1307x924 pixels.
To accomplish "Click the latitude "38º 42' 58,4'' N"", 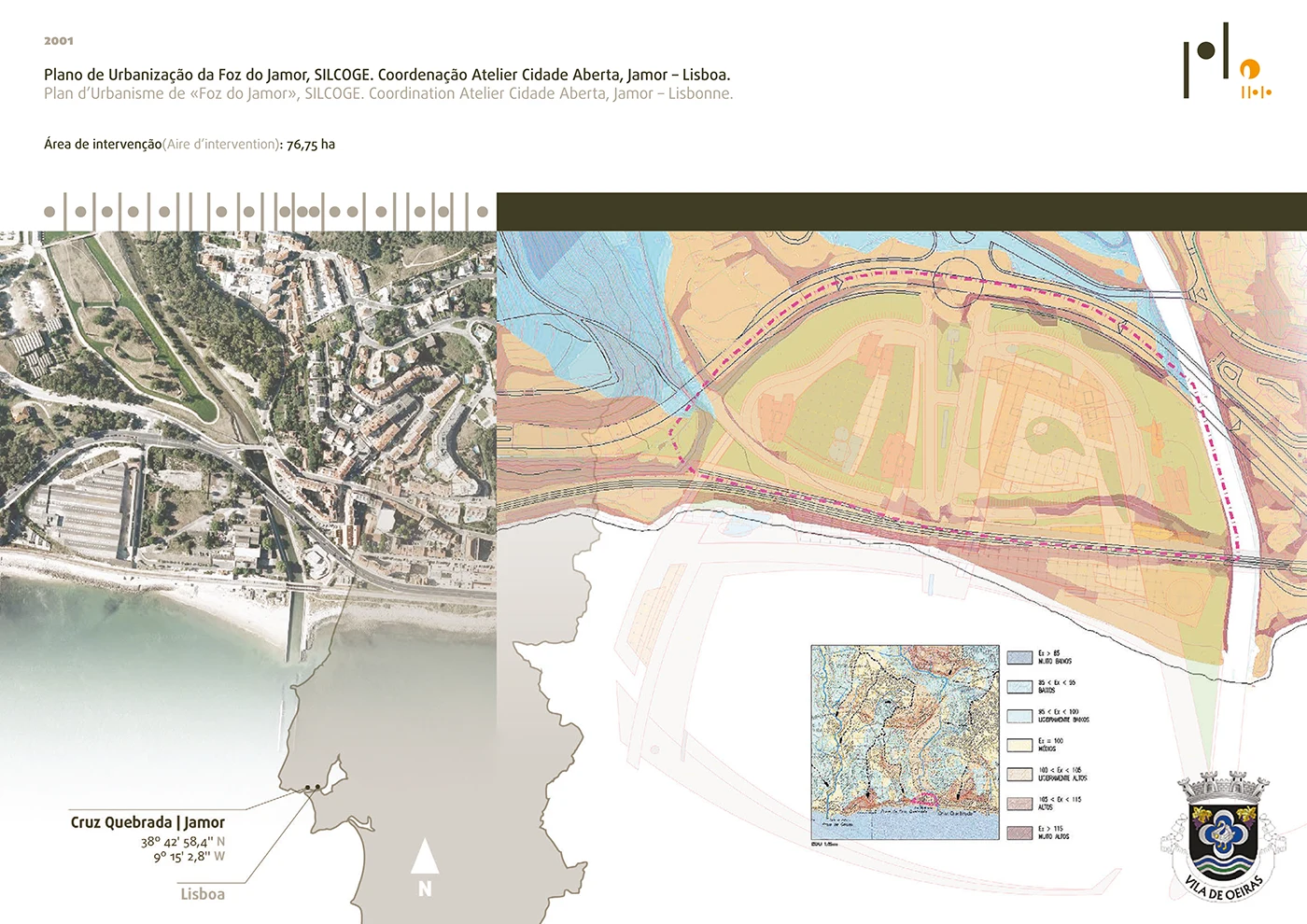I will 183,842.
